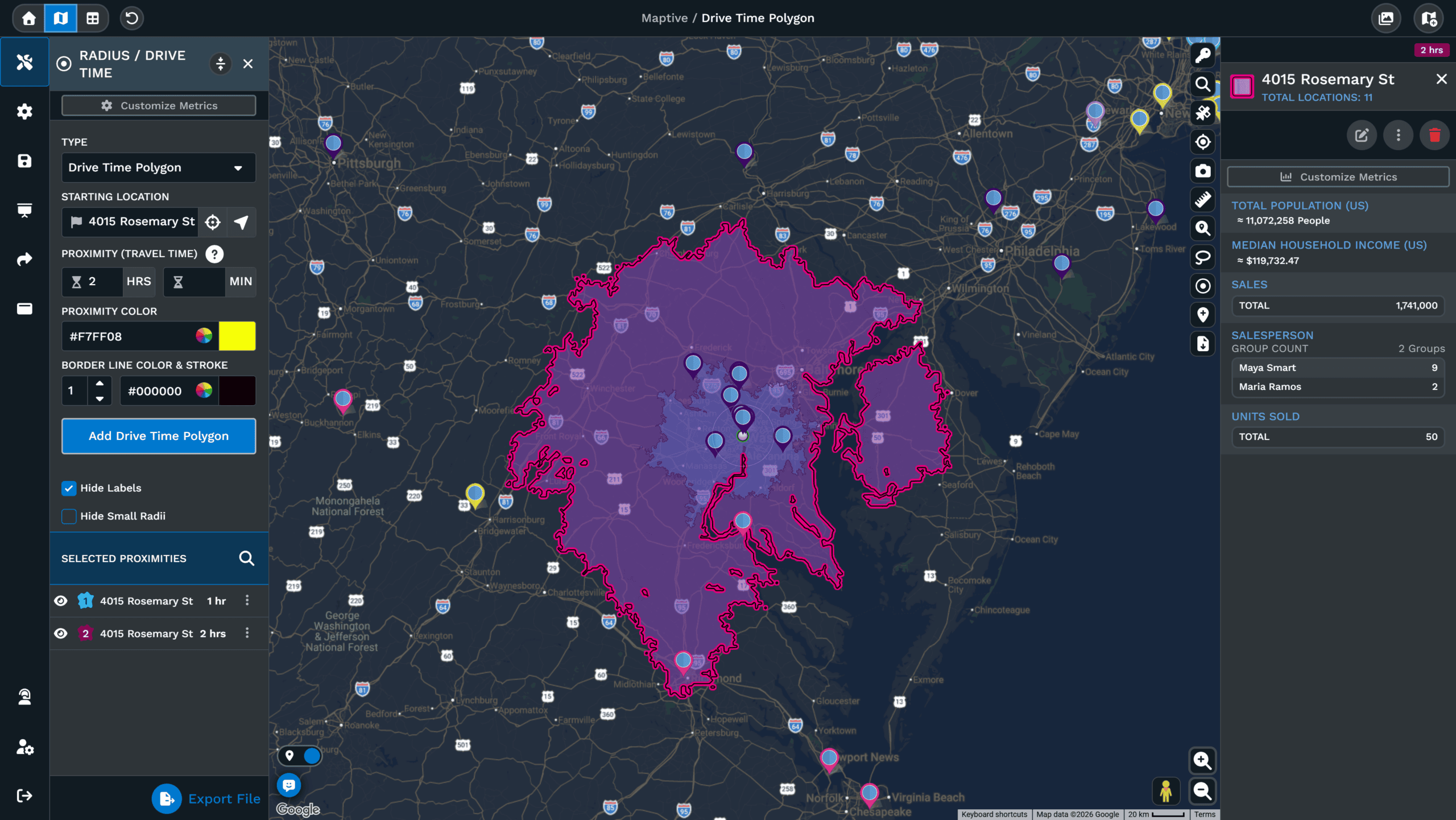Viewport: 1456px width, 820px height.
Task: Select the lasso selection tool
Action: [x=1203, y=257]
